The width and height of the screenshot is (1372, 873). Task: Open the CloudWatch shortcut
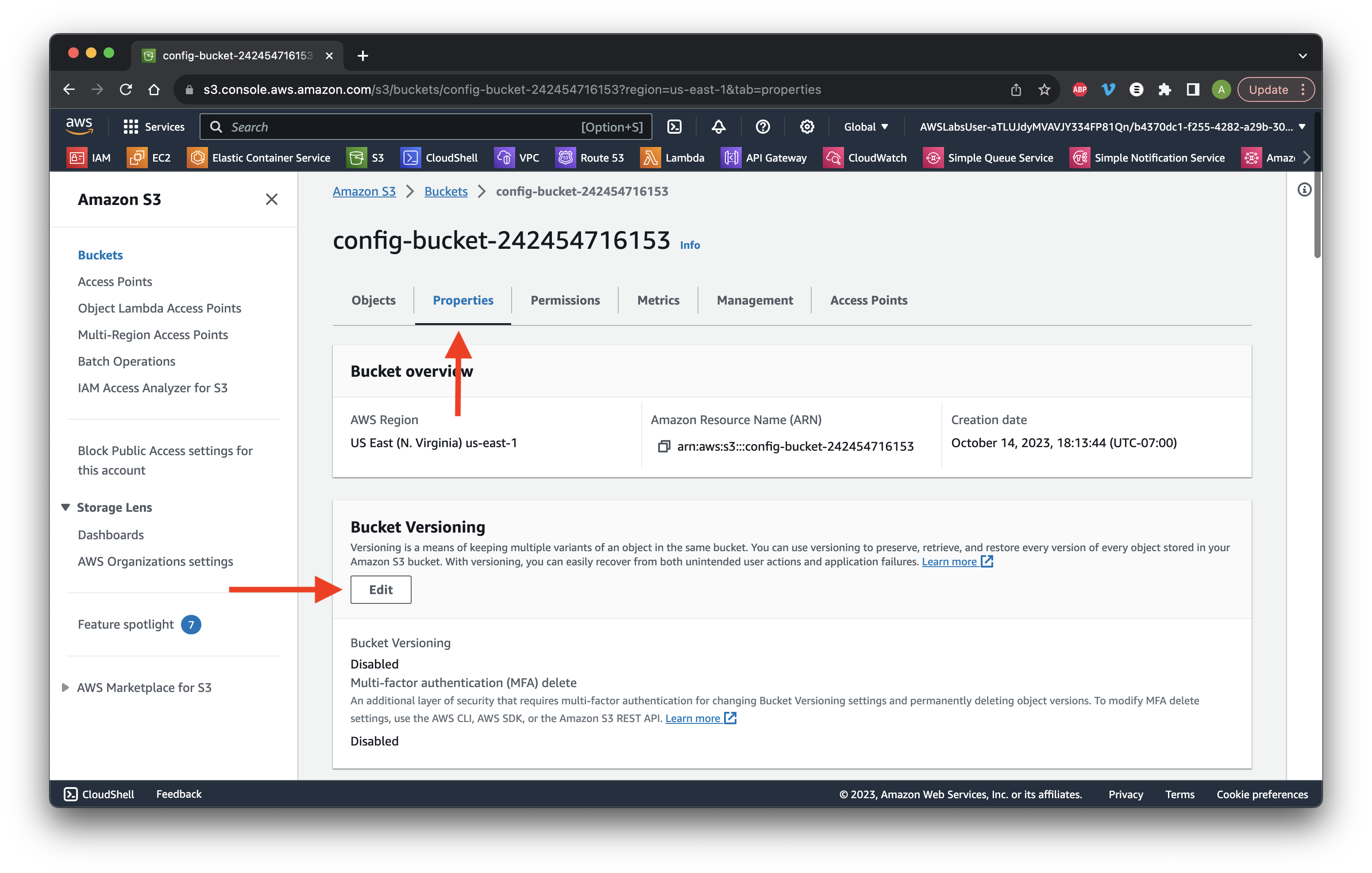tap(865, 158)
